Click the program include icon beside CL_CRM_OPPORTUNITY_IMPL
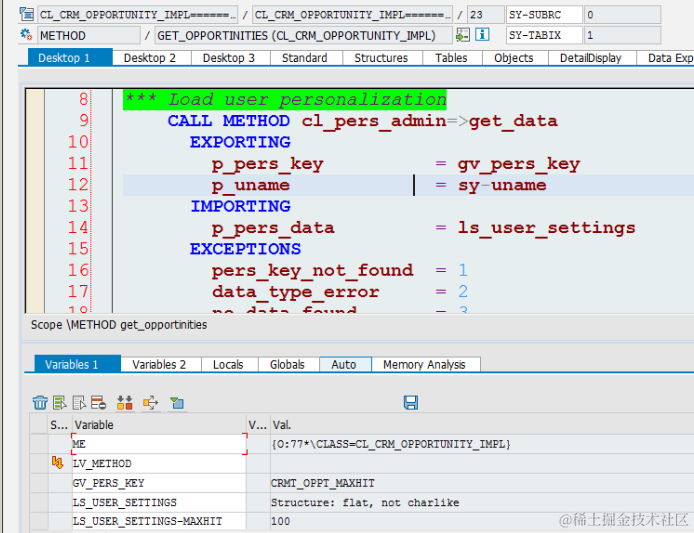 click(26, 15)
